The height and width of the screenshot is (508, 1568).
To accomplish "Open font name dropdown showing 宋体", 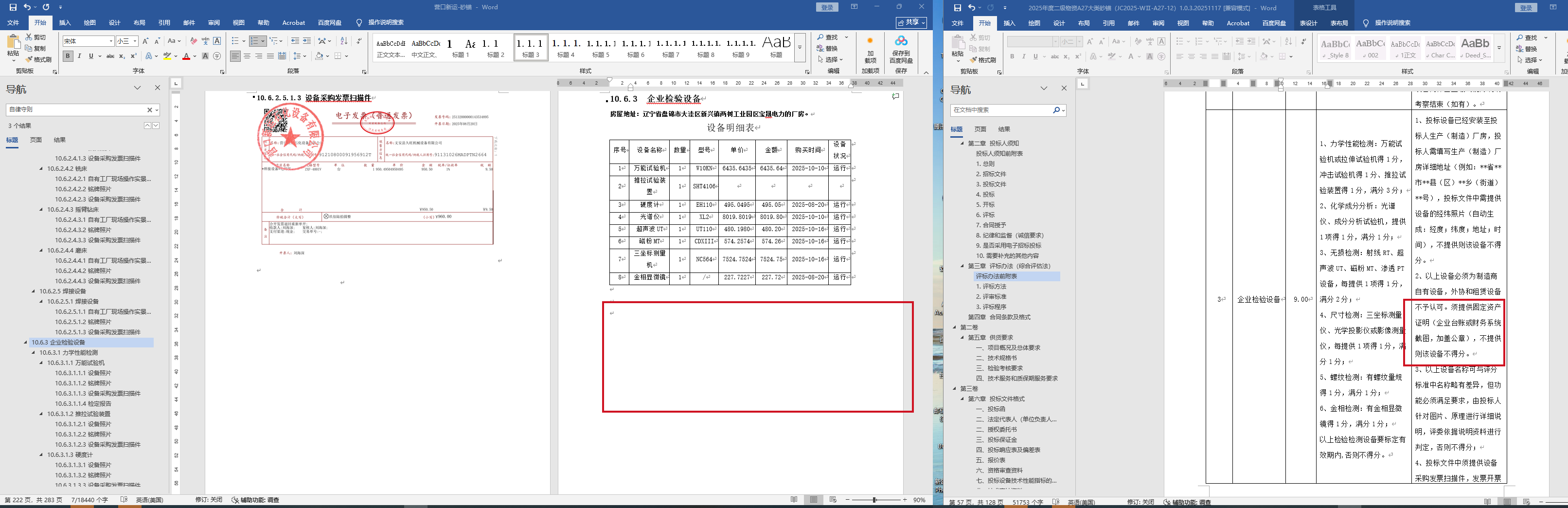I will pos(111,41).
